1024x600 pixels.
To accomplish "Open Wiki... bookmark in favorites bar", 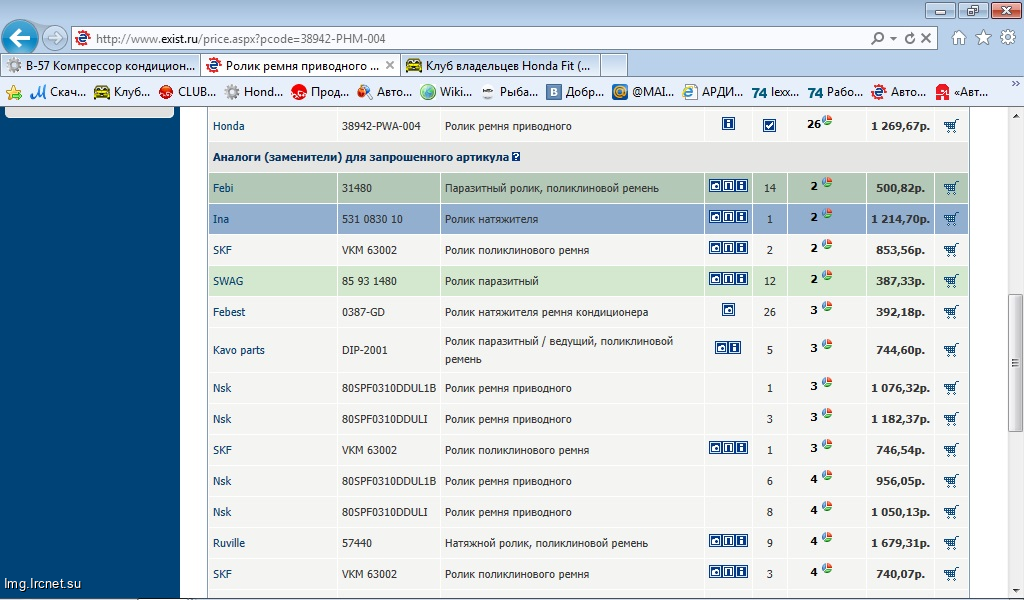I will (446, 92).
